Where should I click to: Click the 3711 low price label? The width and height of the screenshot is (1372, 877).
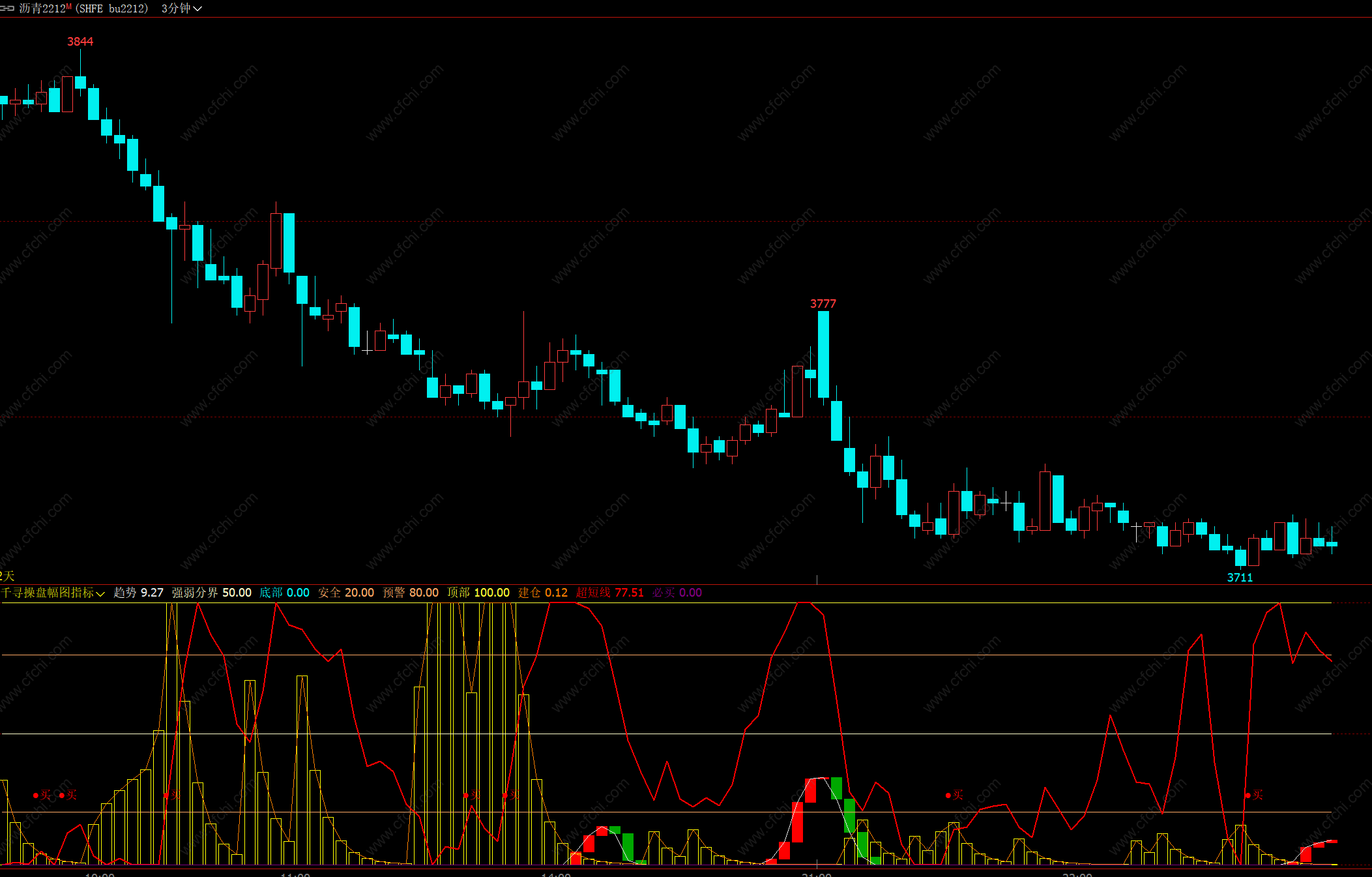click(1240, 578)
